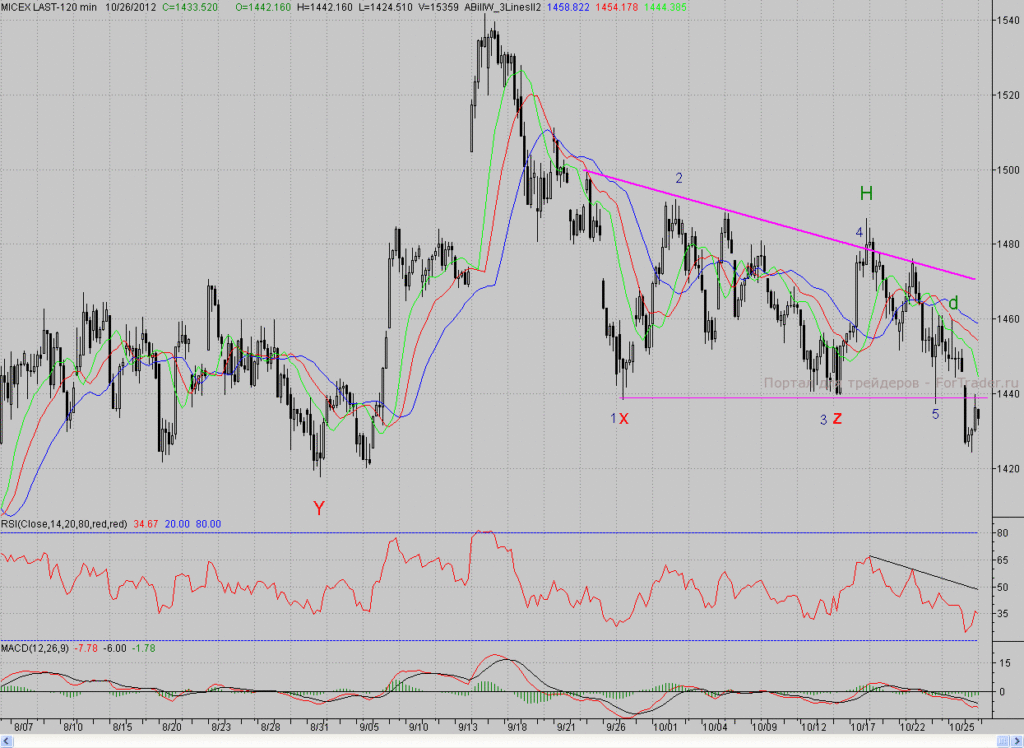Click the red Z wave label
The height and width of the screenshot is (748, 1024).
[x=837, y=419]
